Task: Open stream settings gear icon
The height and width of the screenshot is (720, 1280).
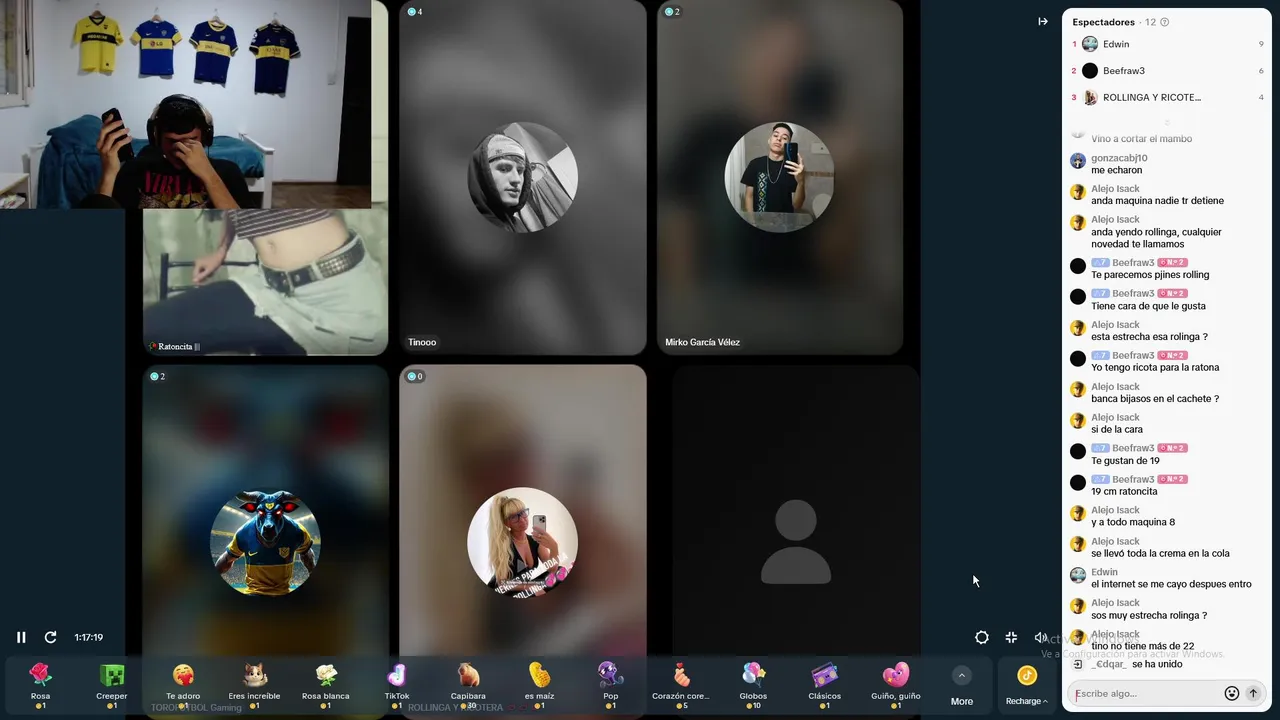Action: pos(982,637)
